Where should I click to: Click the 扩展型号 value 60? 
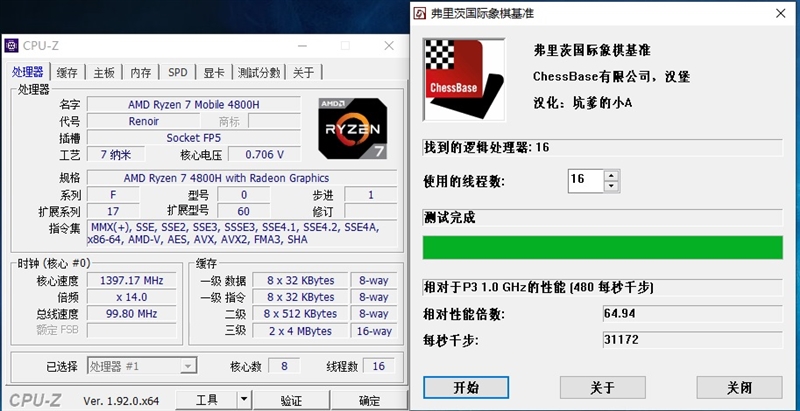coord(243,211)
